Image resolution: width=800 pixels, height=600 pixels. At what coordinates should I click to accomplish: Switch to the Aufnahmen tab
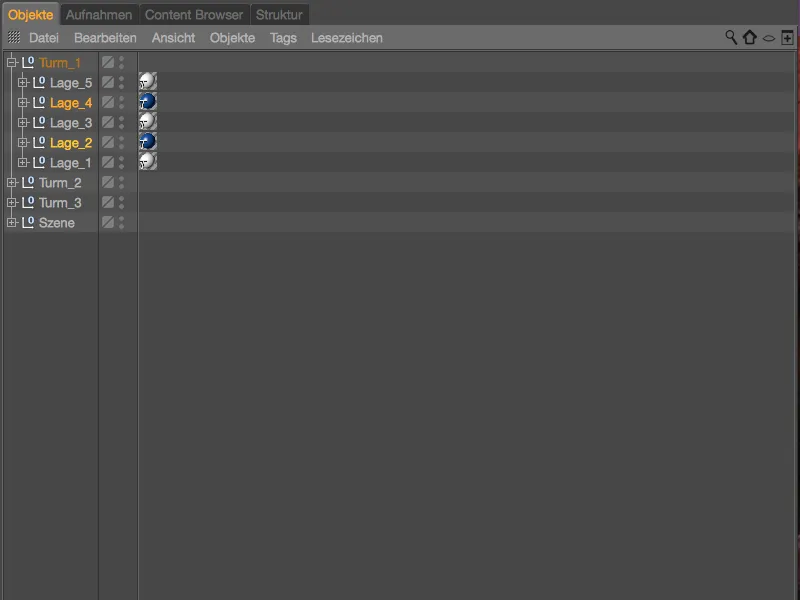99,15
